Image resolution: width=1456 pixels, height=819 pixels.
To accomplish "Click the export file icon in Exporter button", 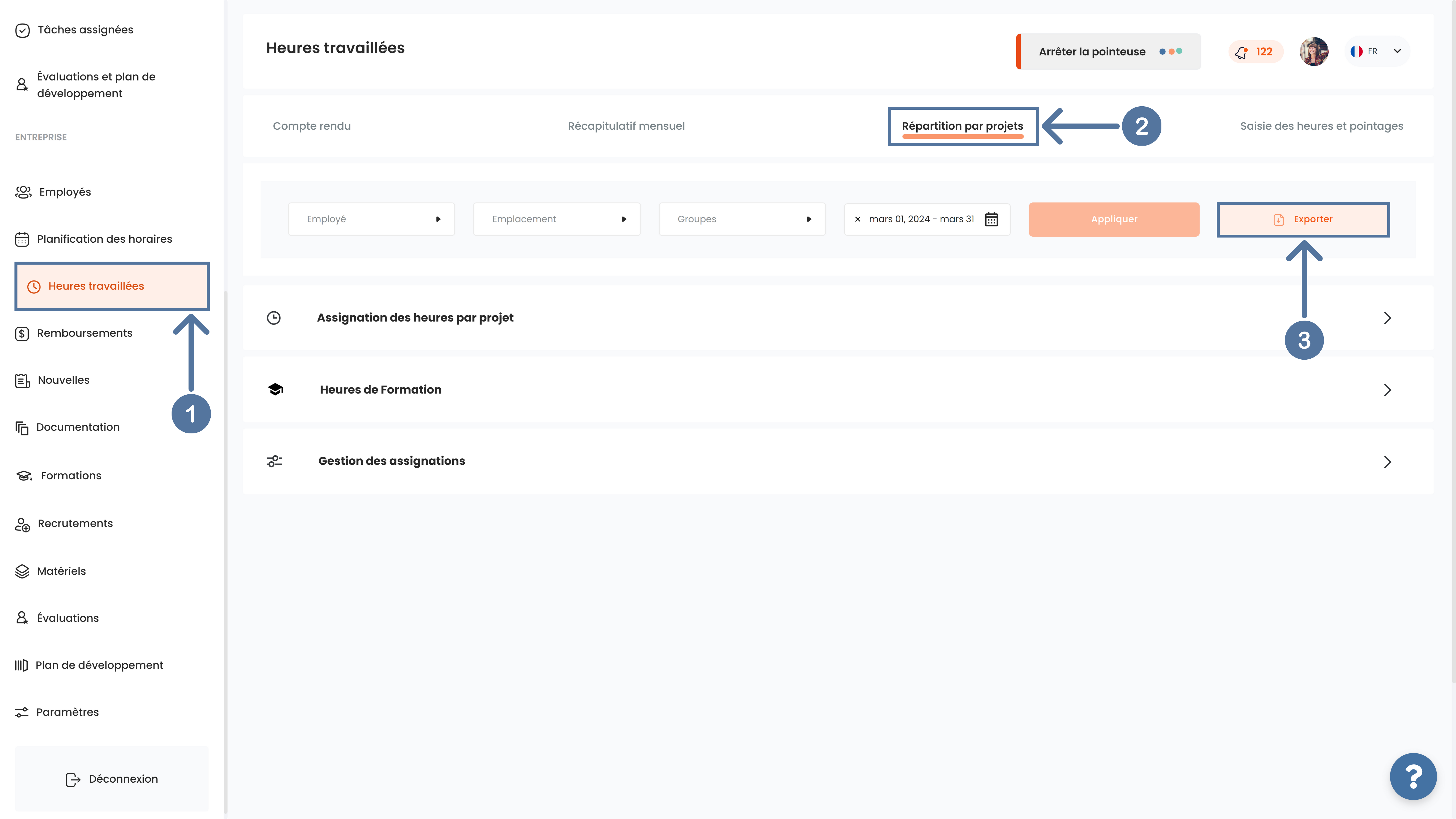I will point(1279,219).
